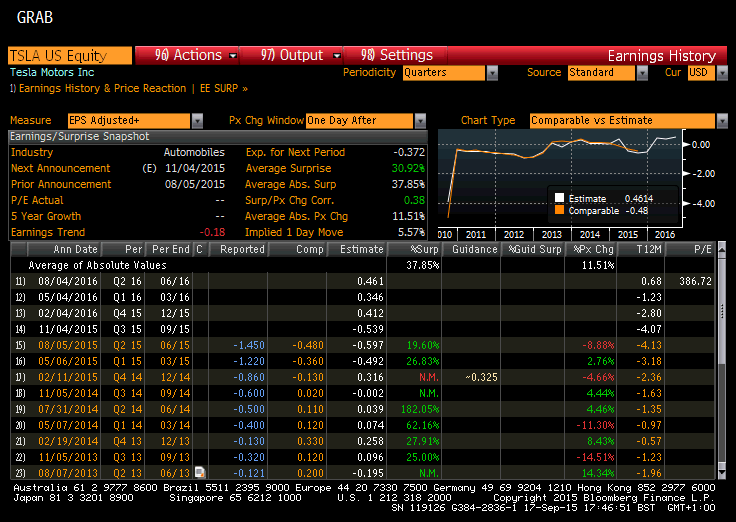The height and width of the screenshot is (522, 736).
Task: Click the Comparable vs Estimate chart type field
Action: click(622, 121)
